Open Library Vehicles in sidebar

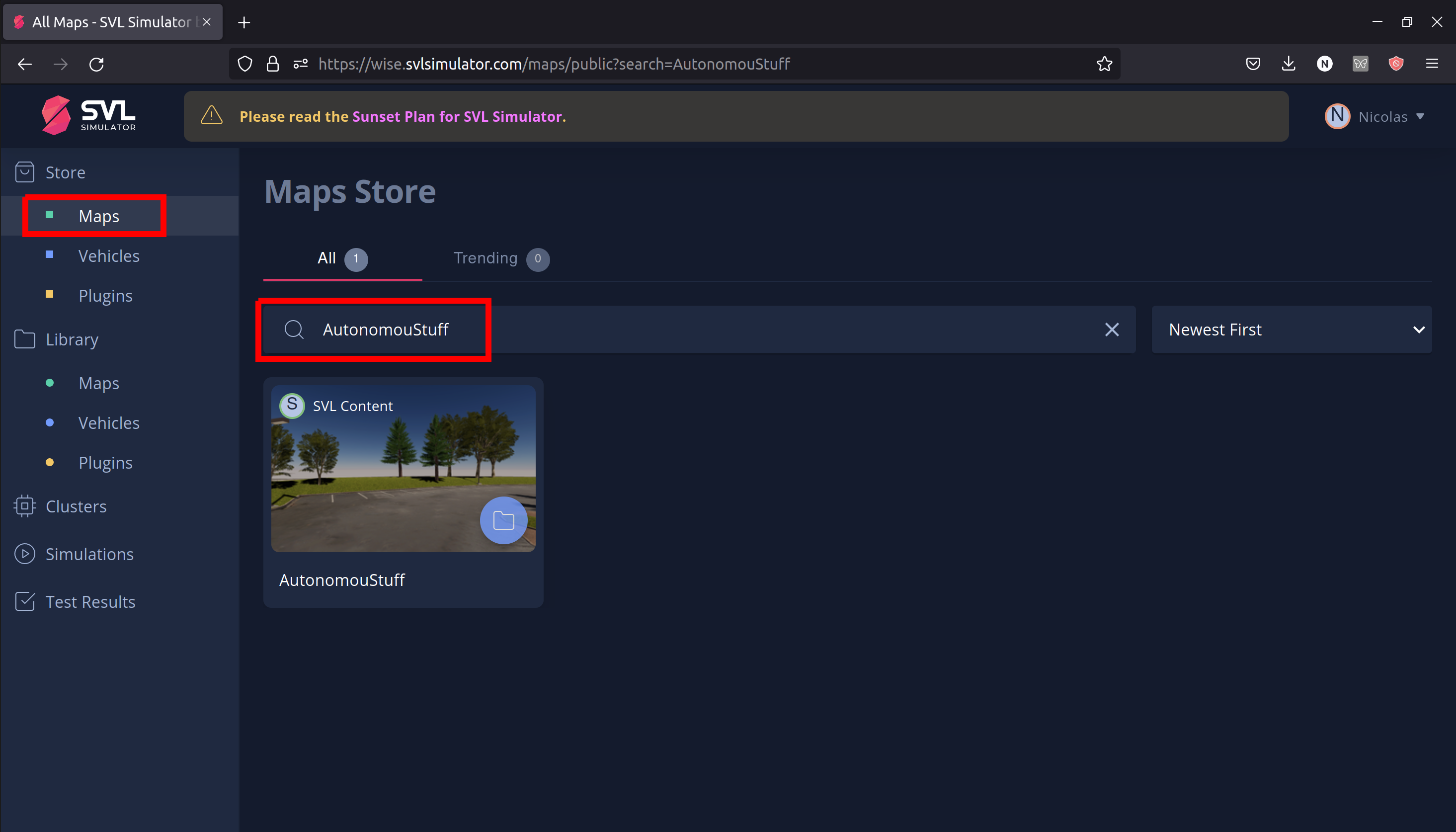pos(108,423)
